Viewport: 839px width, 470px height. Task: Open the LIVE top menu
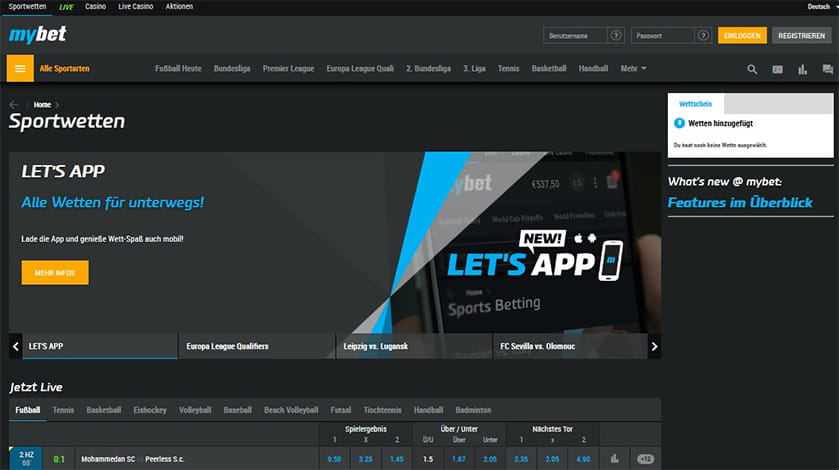pos(66,7)
